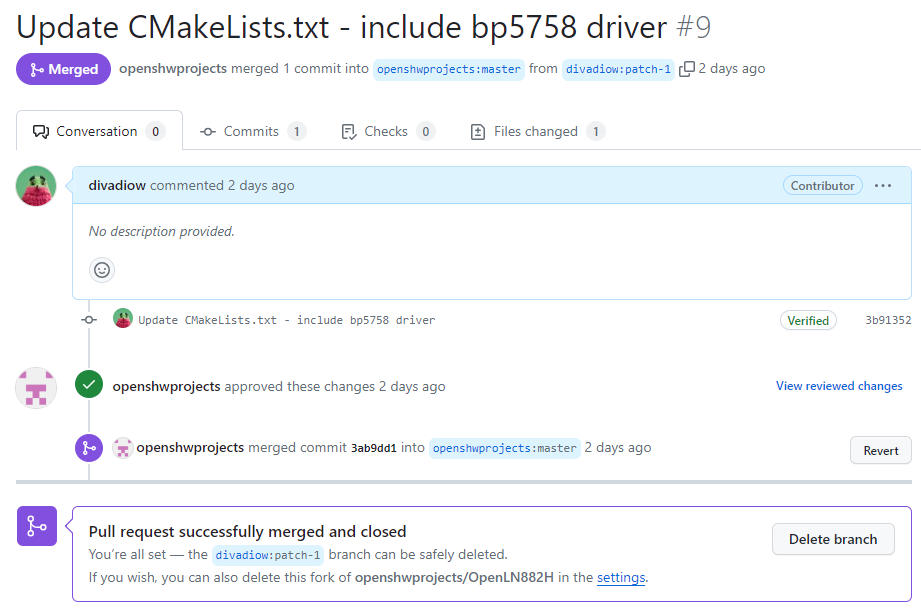Click '2 days ago' timestamp in comment header

(x=261, y=186)
